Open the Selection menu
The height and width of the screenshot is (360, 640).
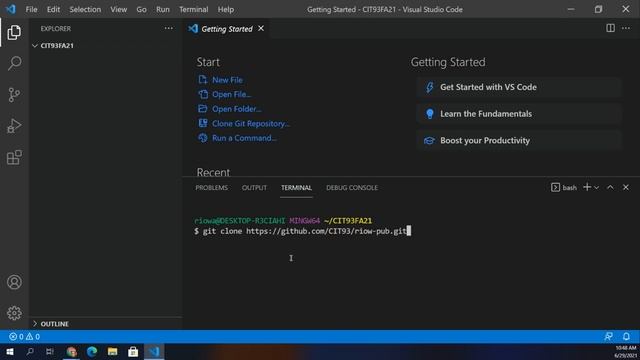(85, 9)
